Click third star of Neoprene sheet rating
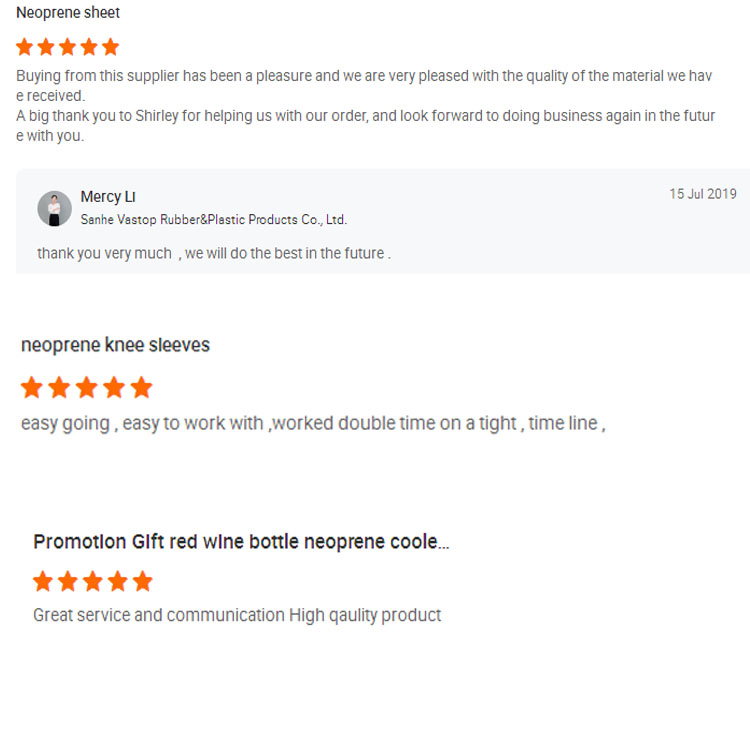 tap(67, 47)
